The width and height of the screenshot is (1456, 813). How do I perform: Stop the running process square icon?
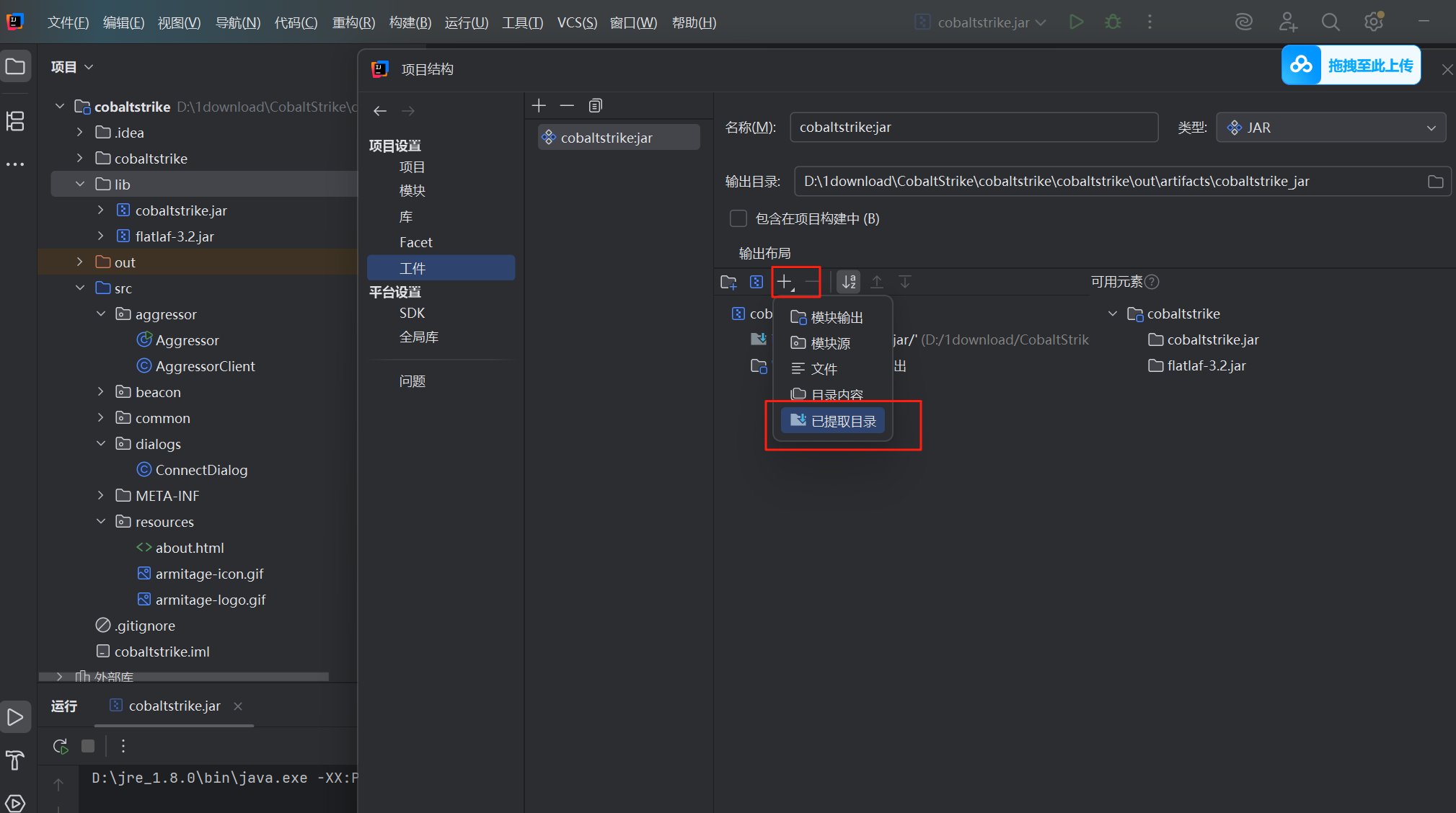(88, 746)
